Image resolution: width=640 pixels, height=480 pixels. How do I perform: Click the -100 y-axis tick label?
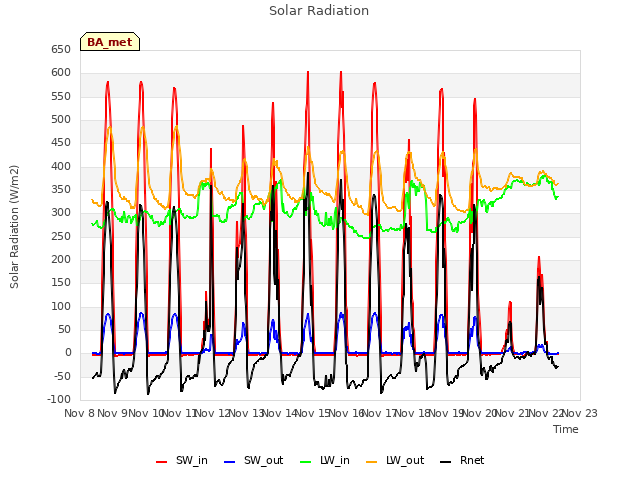click(59, 400)
